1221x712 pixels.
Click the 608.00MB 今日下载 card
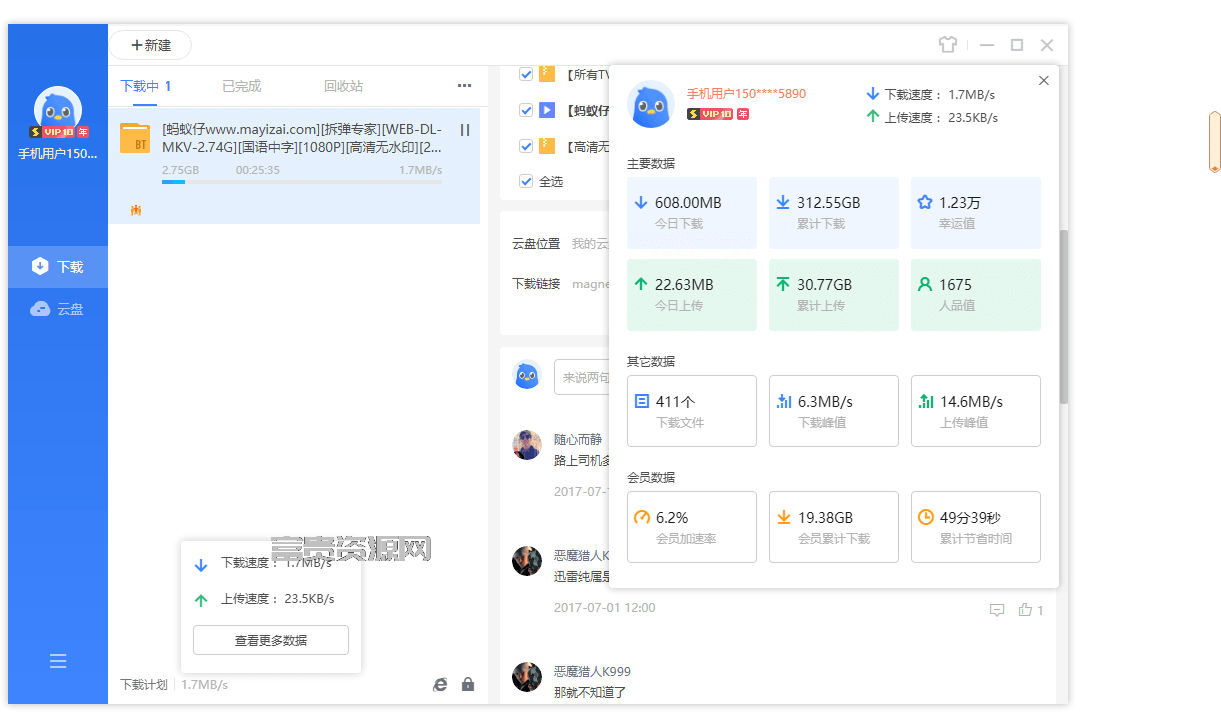pyautogui.click(x=692, y=213)
